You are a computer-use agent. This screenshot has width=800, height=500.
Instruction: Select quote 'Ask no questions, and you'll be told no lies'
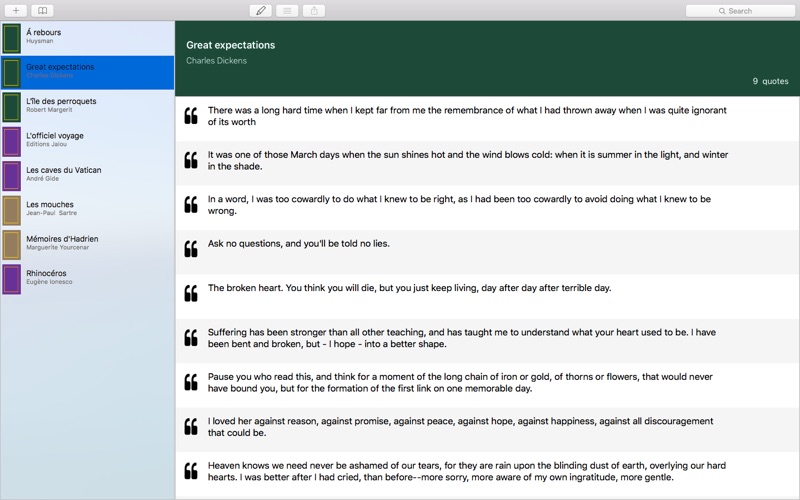click(298, 243)
